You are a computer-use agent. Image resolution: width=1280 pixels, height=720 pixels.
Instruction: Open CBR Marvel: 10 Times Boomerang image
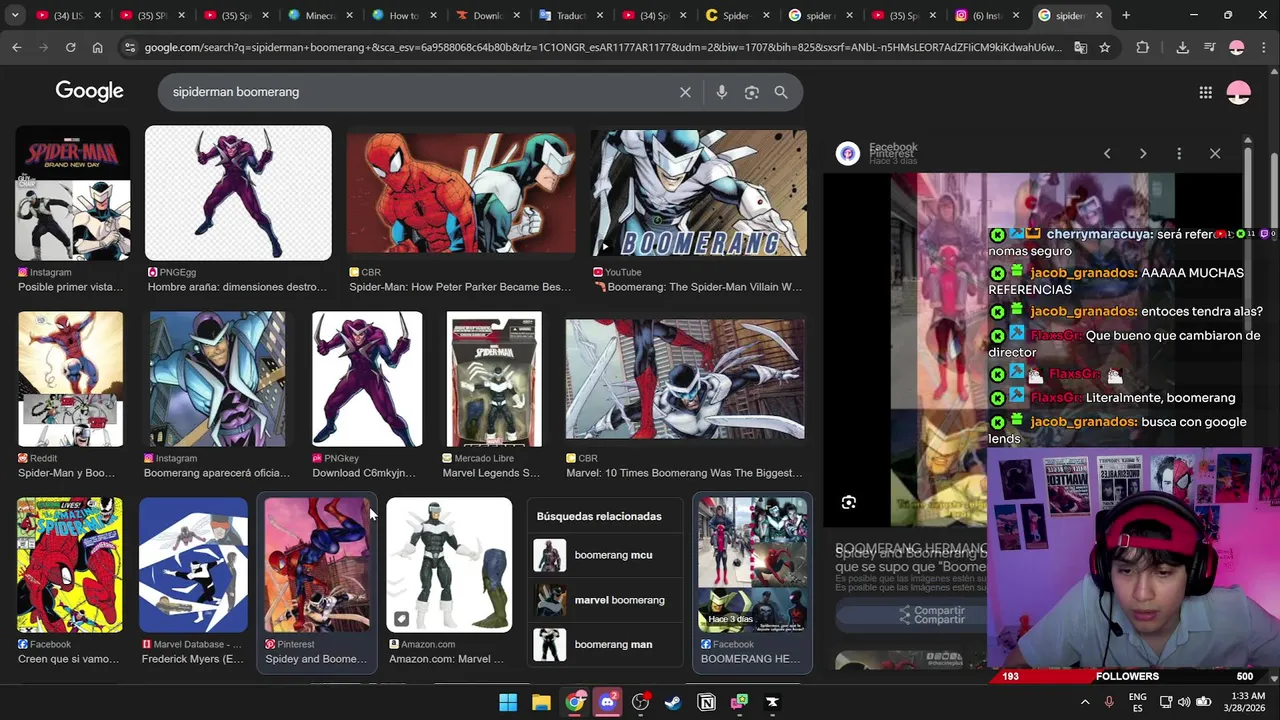685,379
